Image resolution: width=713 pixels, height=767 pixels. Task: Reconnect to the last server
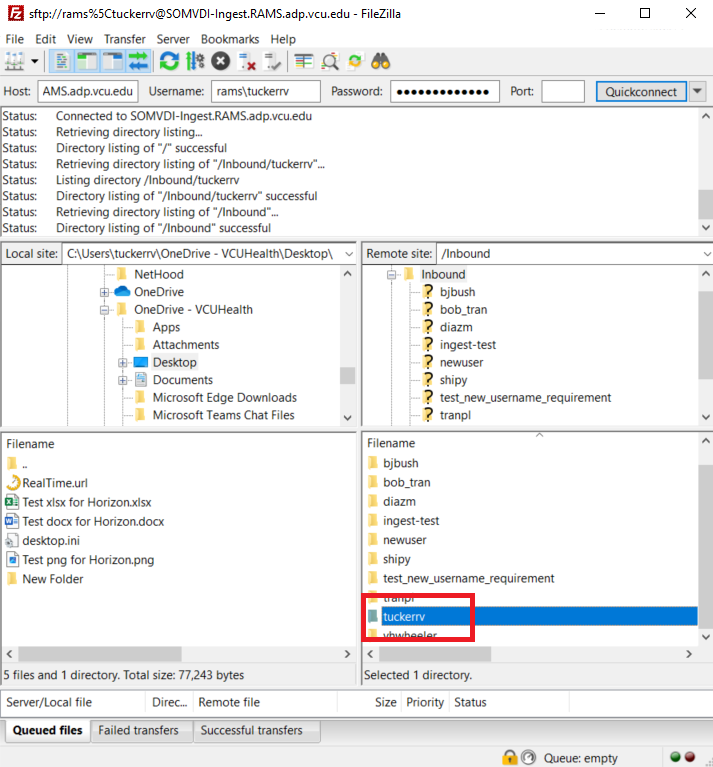[272, 62]
